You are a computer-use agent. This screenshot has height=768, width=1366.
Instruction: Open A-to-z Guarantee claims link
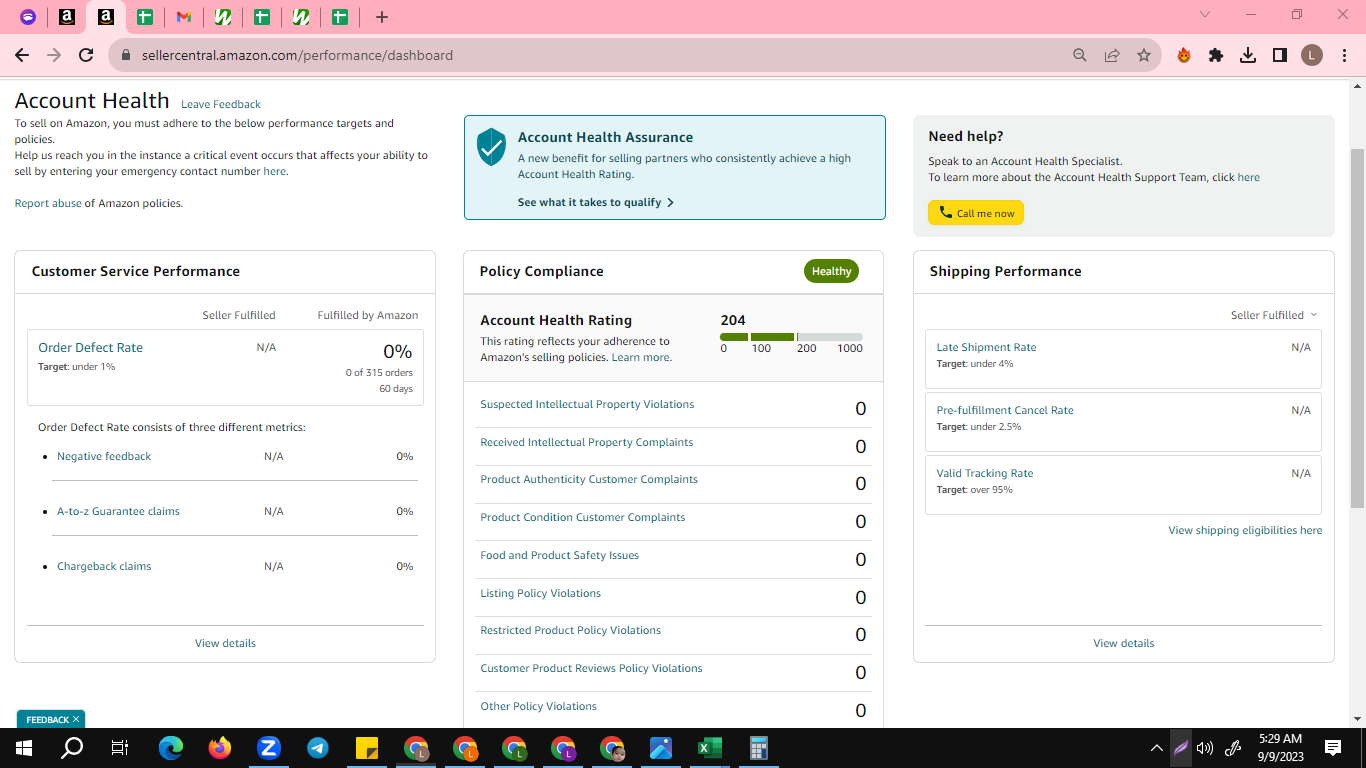pyautogui.click(x=118, y=511)
